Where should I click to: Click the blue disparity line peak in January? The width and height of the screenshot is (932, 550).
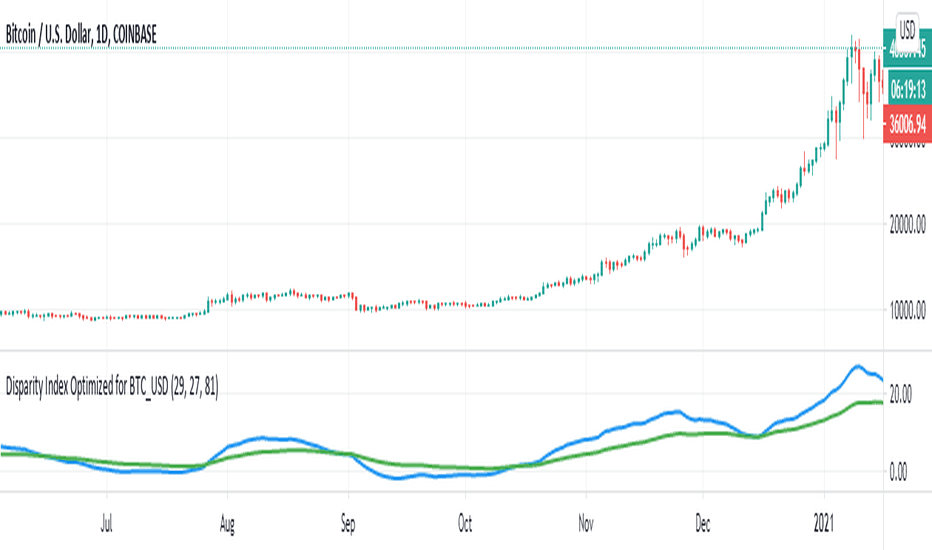(x=857, y=366)
